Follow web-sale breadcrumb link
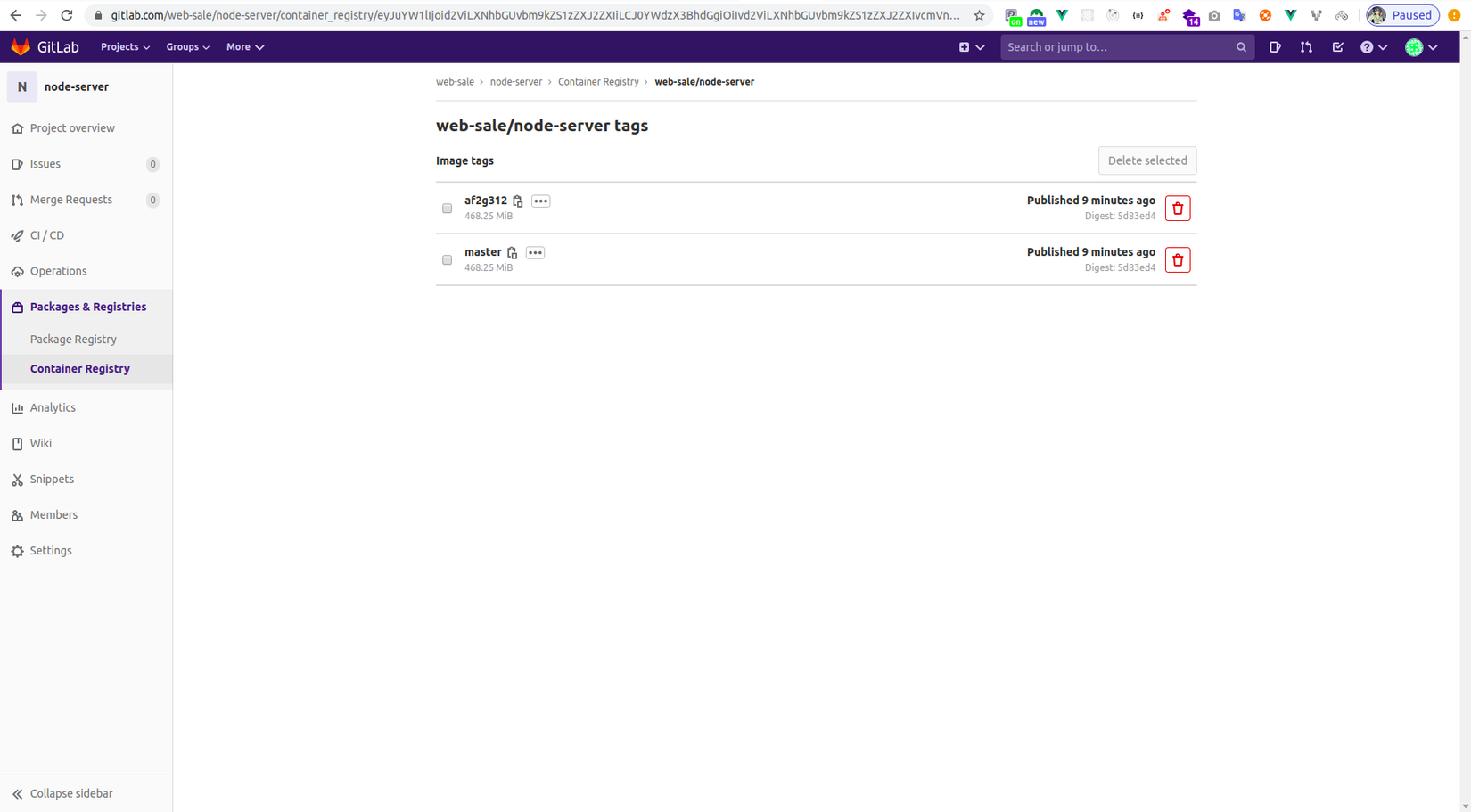Image resolution: width=1471 pixels, height=812 pixels. pos(455,82)
